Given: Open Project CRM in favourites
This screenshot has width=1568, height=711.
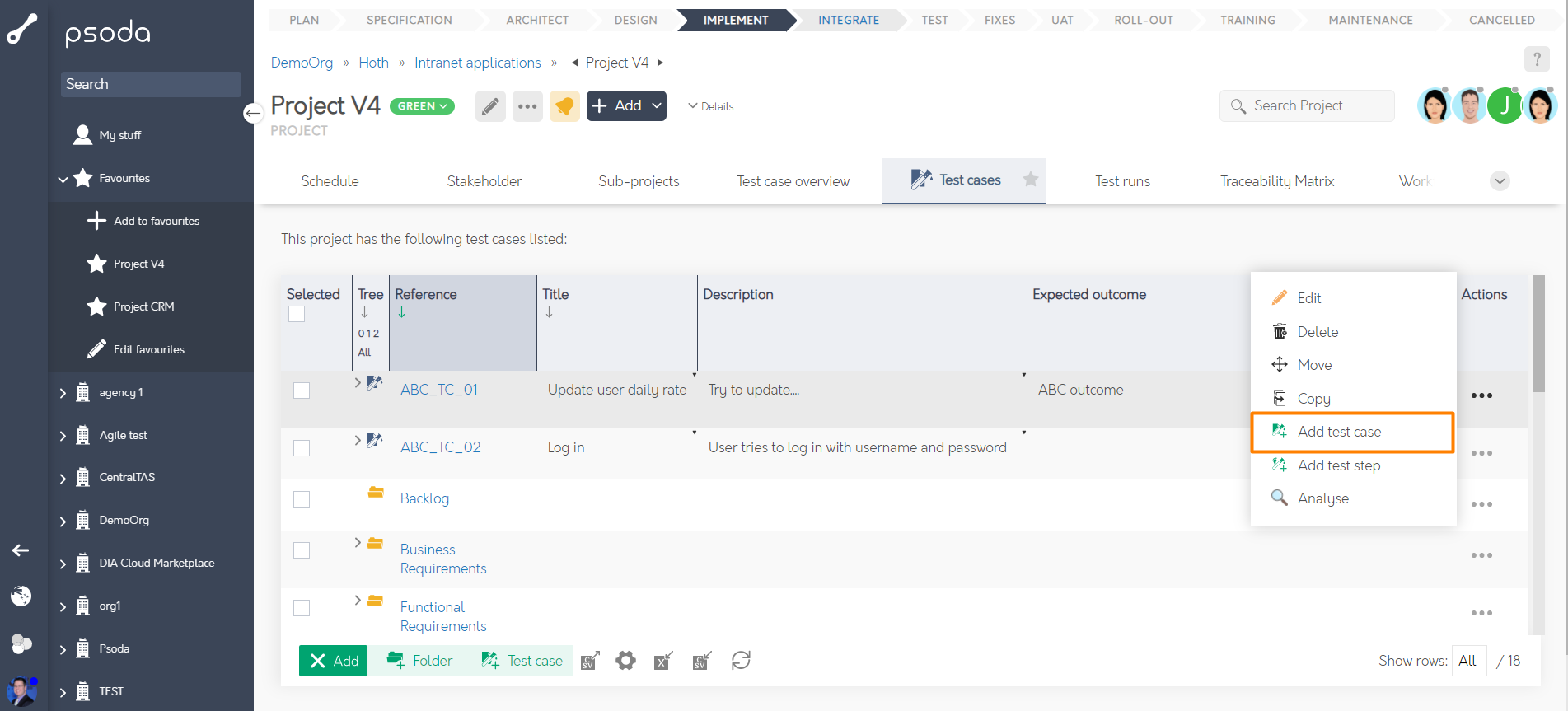Looking at the screenshot, I should click(x=143, y=306).
